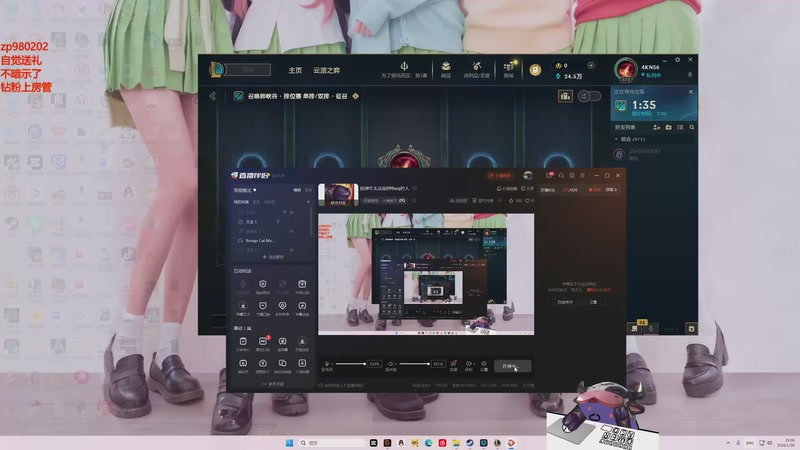Click the plus button beside currency balance
This screenshot has width=800, height=450.
coord(591,65)
